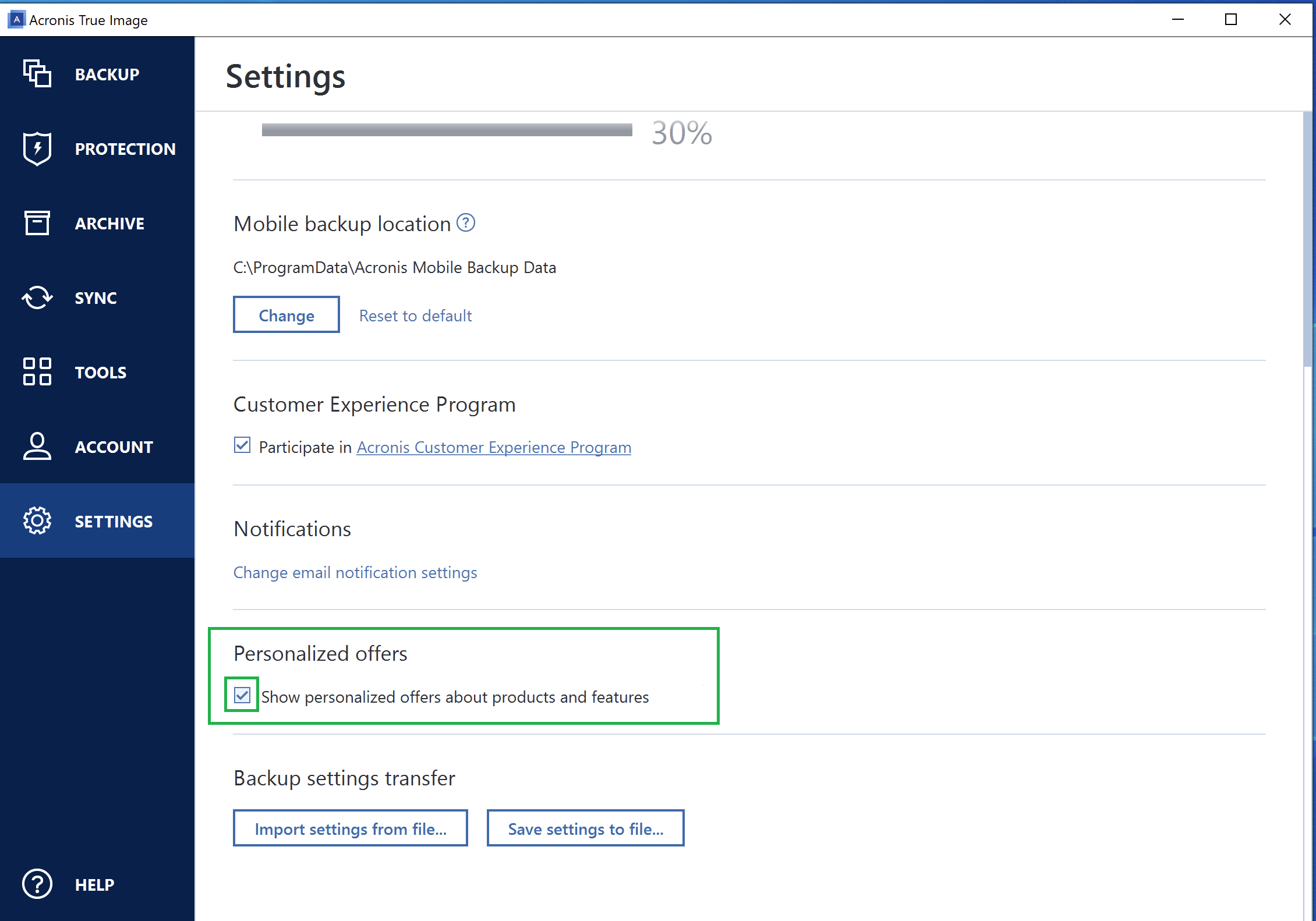Click Import settings from file
This screenshot has width=1316, height=921.
[350, 828]
